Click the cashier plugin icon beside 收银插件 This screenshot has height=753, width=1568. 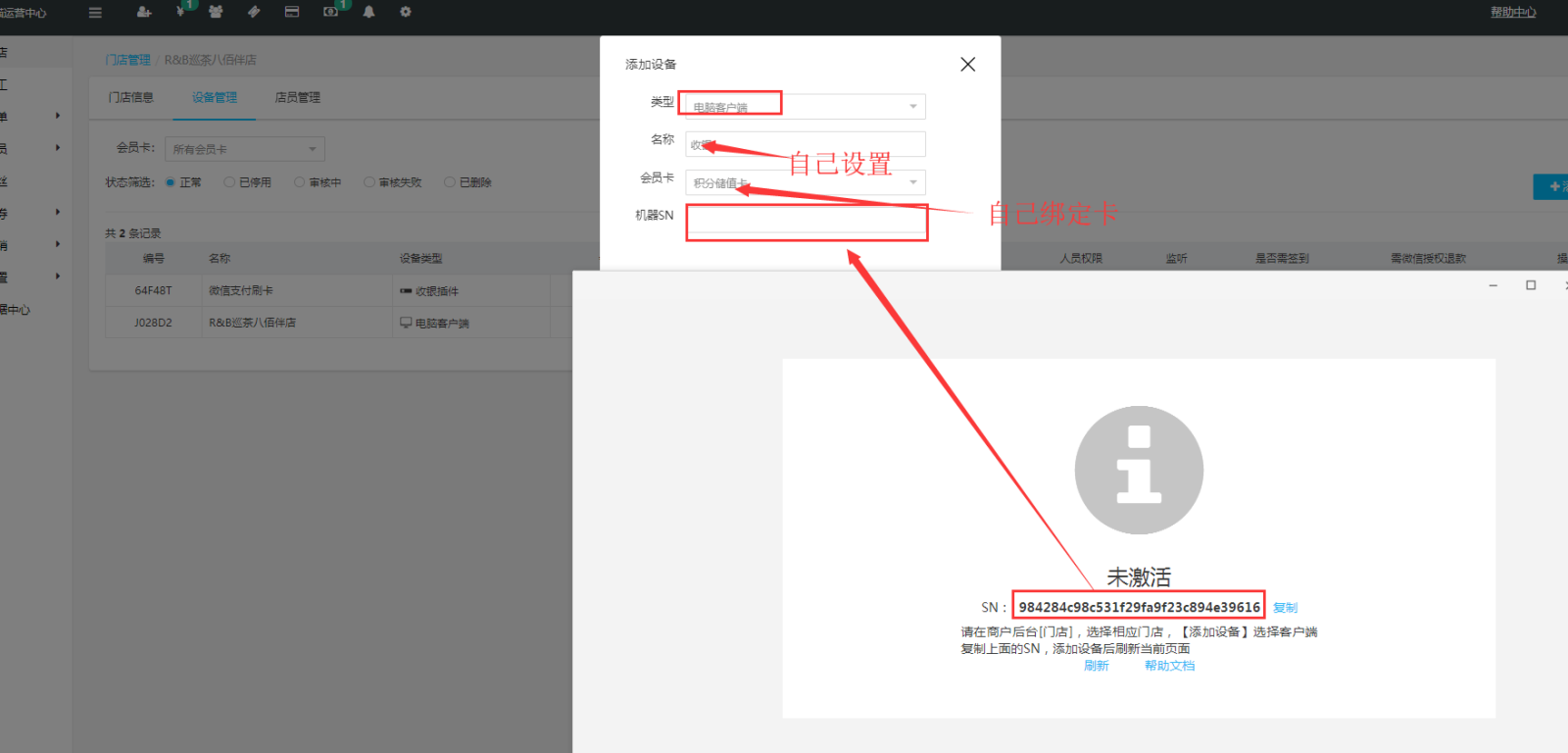coord(406,291)
